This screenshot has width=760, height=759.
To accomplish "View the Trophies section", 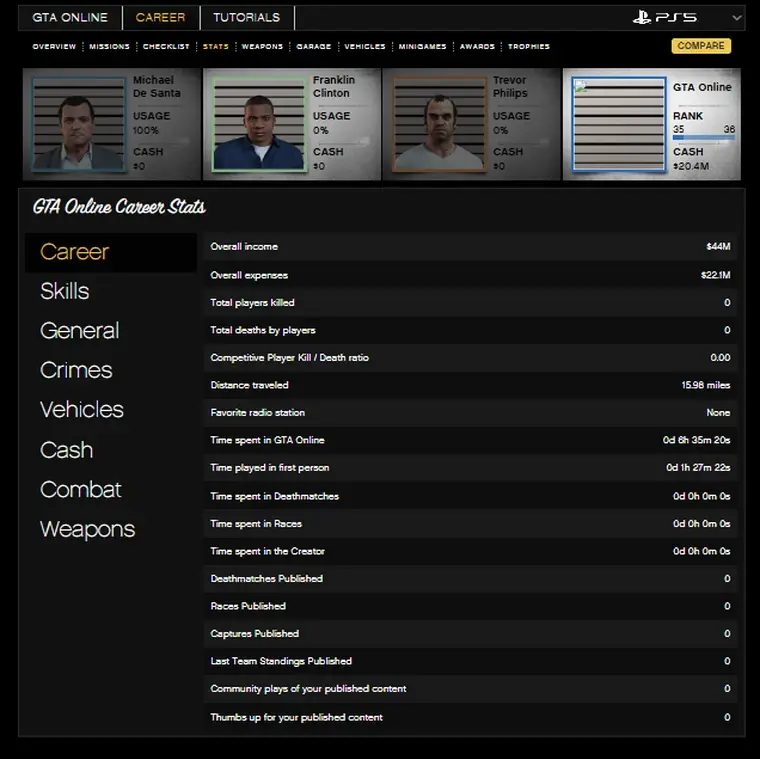I will [529, 47].
